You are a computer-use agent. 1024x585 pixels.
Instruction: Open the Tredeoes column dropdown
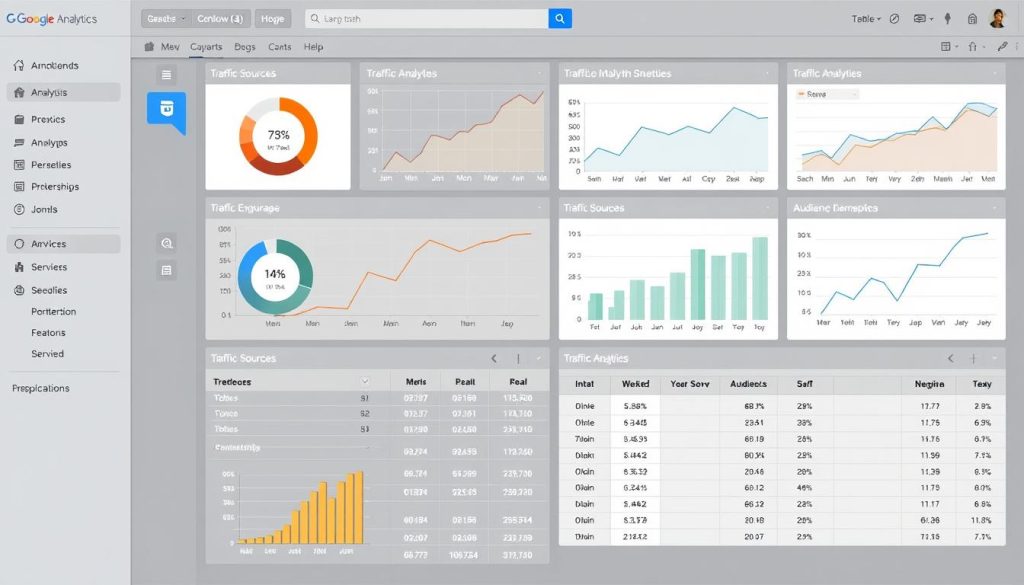point(365,381)
